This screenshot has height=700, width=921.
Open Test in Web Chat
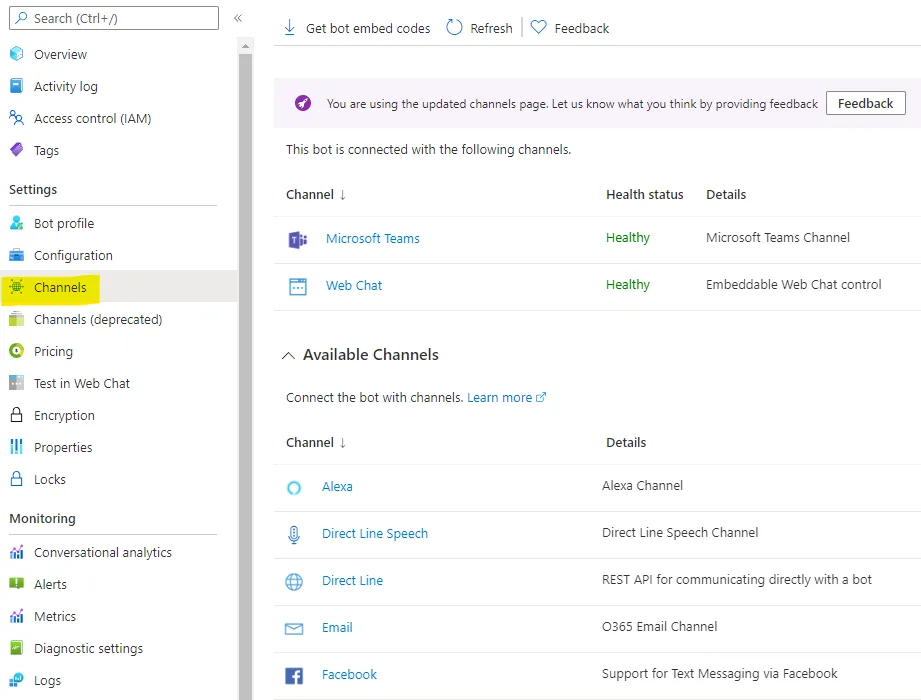click(x=82, y=383)
